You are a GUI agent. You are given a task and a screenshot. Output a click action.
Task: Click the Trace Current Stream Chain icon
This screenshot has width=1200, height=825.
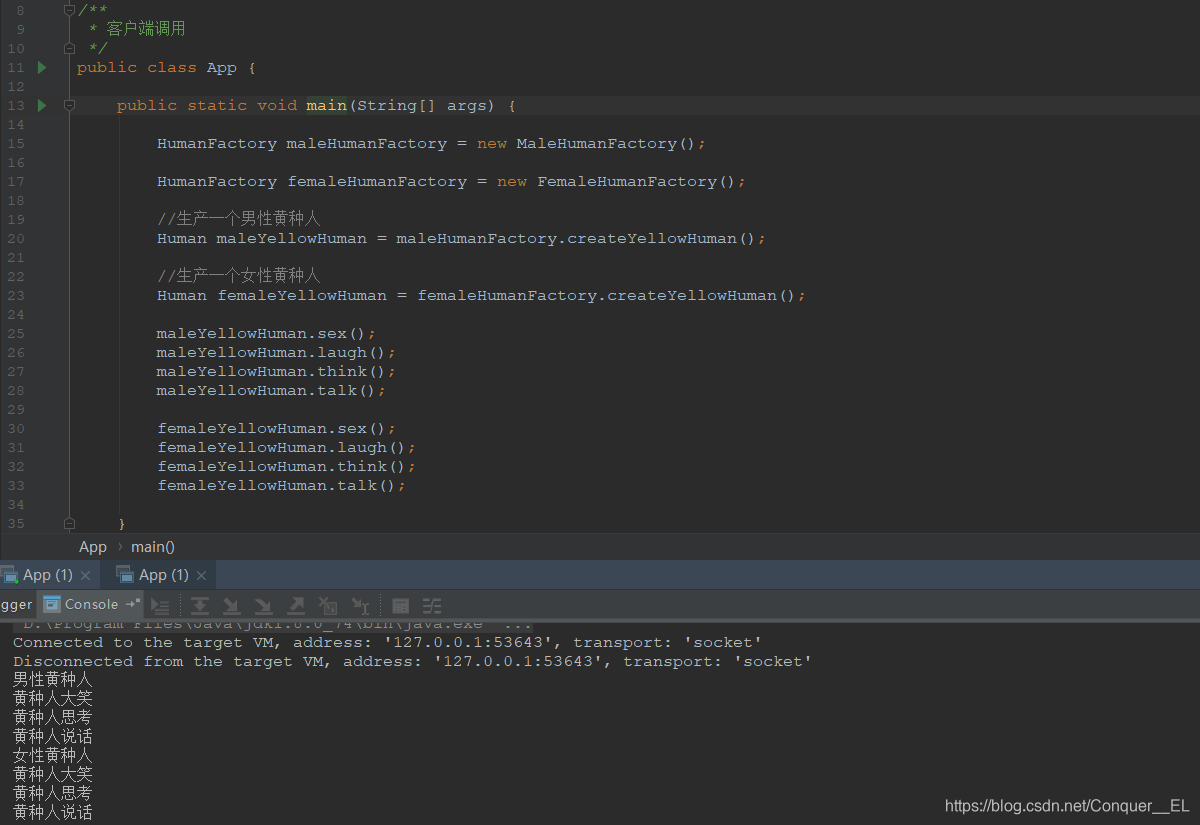point(432,605)
